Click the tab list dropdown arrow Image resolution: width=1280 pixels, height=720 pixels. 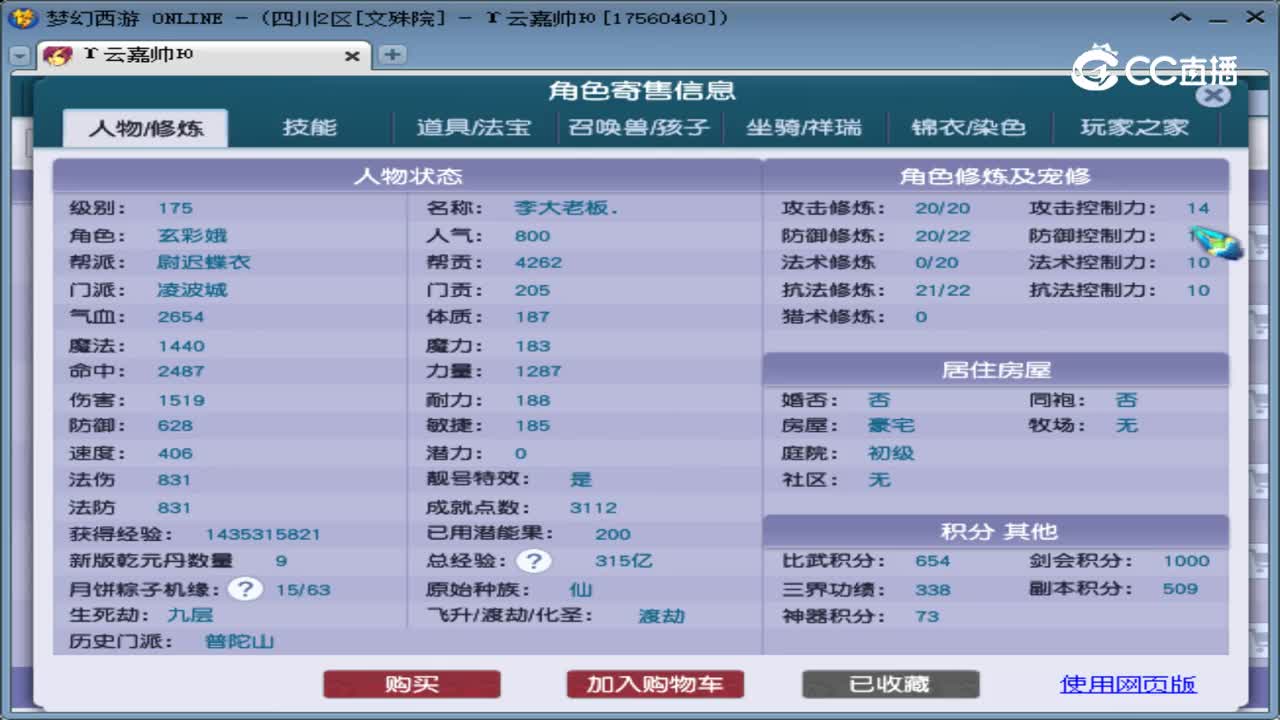pos(20,56)
